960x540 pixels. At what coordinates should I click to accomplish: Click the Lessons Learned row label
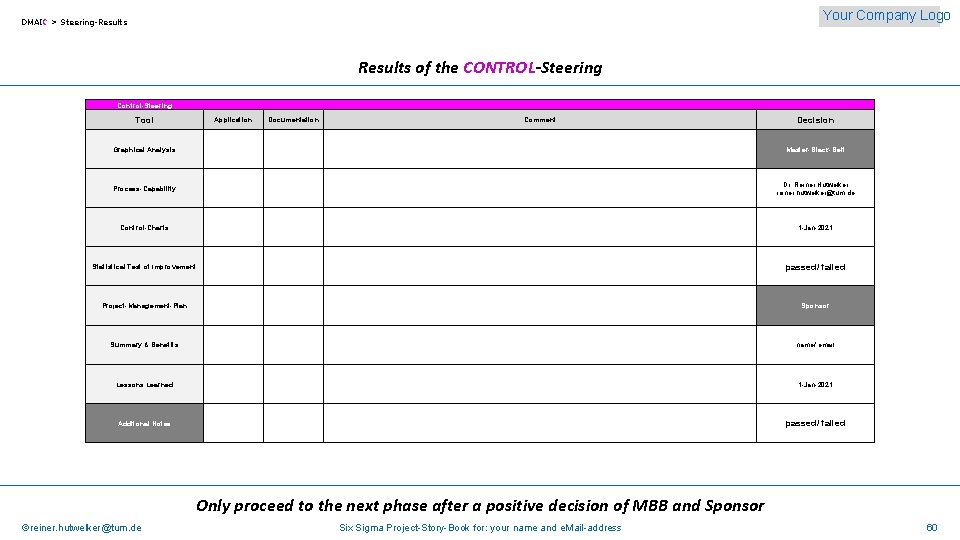(144, 385)
